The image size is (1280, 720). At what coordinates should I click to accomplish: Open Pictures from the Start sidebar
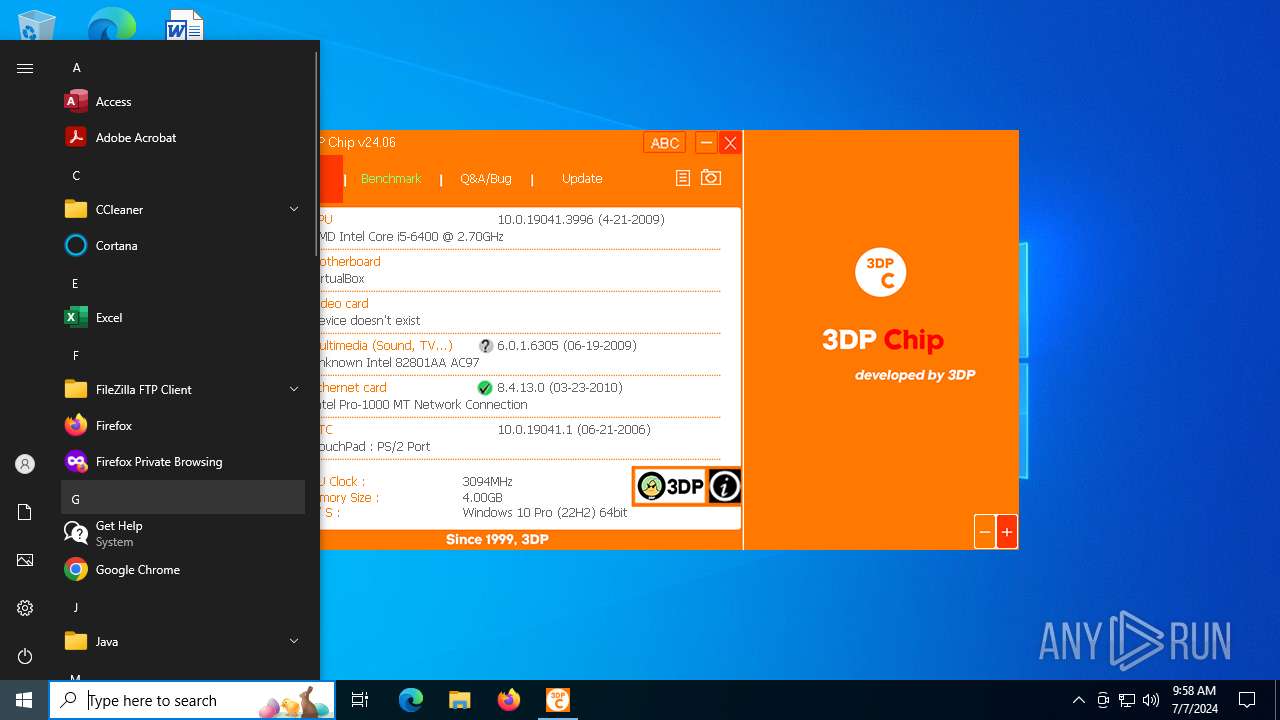point(25,560)
